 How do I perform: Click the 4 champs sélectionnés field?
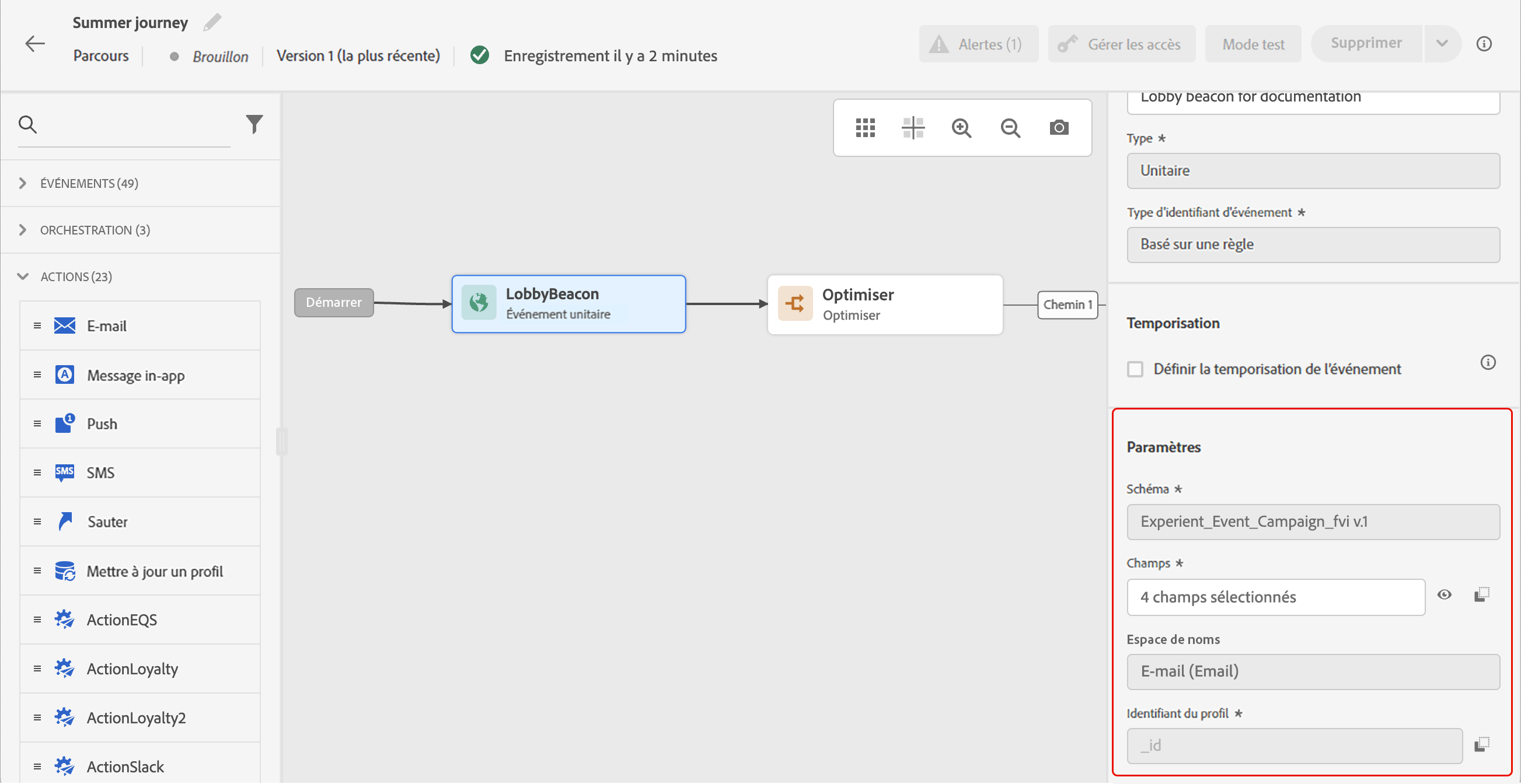point(1275,597)
